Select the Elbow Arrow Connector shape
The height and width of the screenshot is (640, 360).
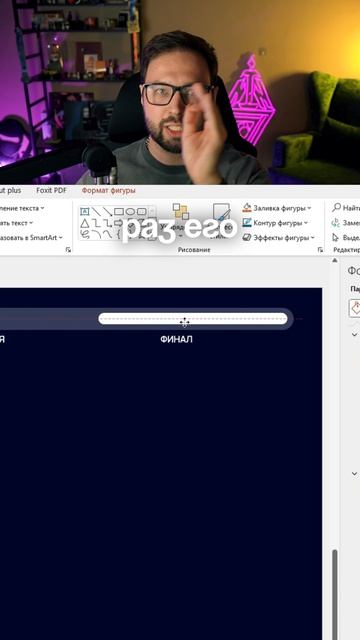click(x=107, y=223)
